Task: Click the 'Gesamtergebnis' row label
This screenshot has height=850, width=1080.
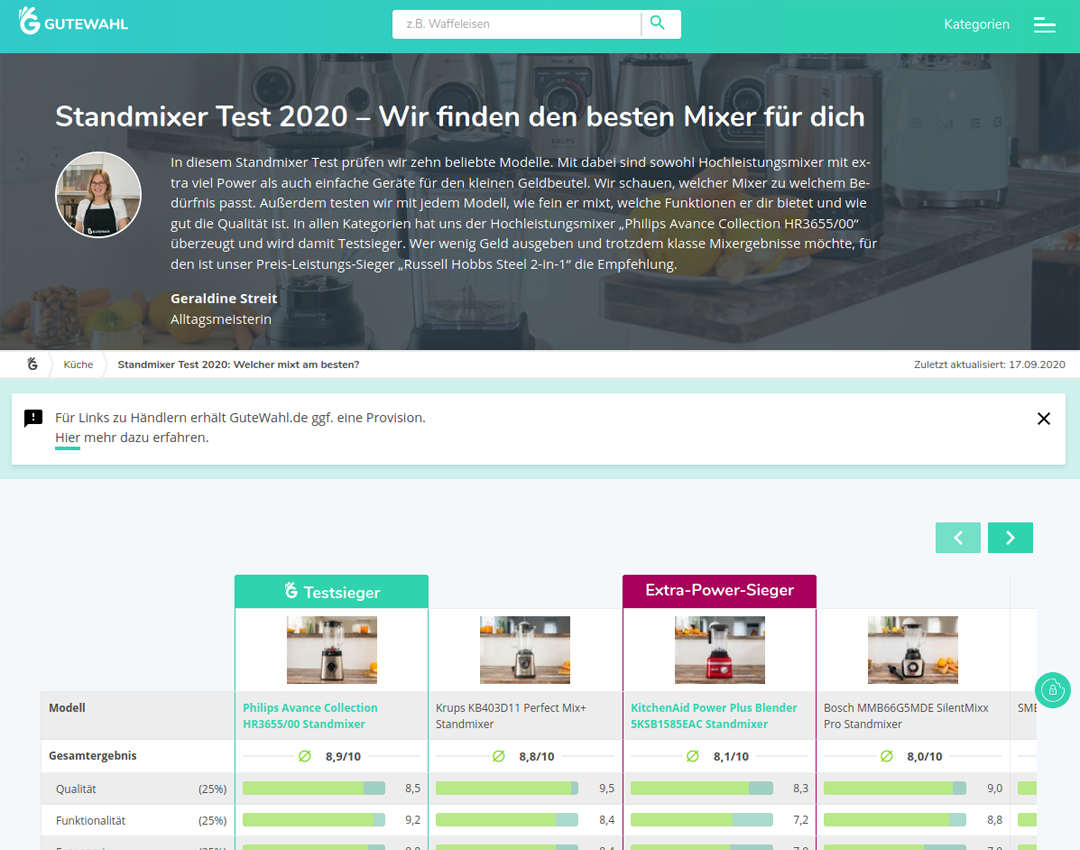Action: [x=92, y=756]
